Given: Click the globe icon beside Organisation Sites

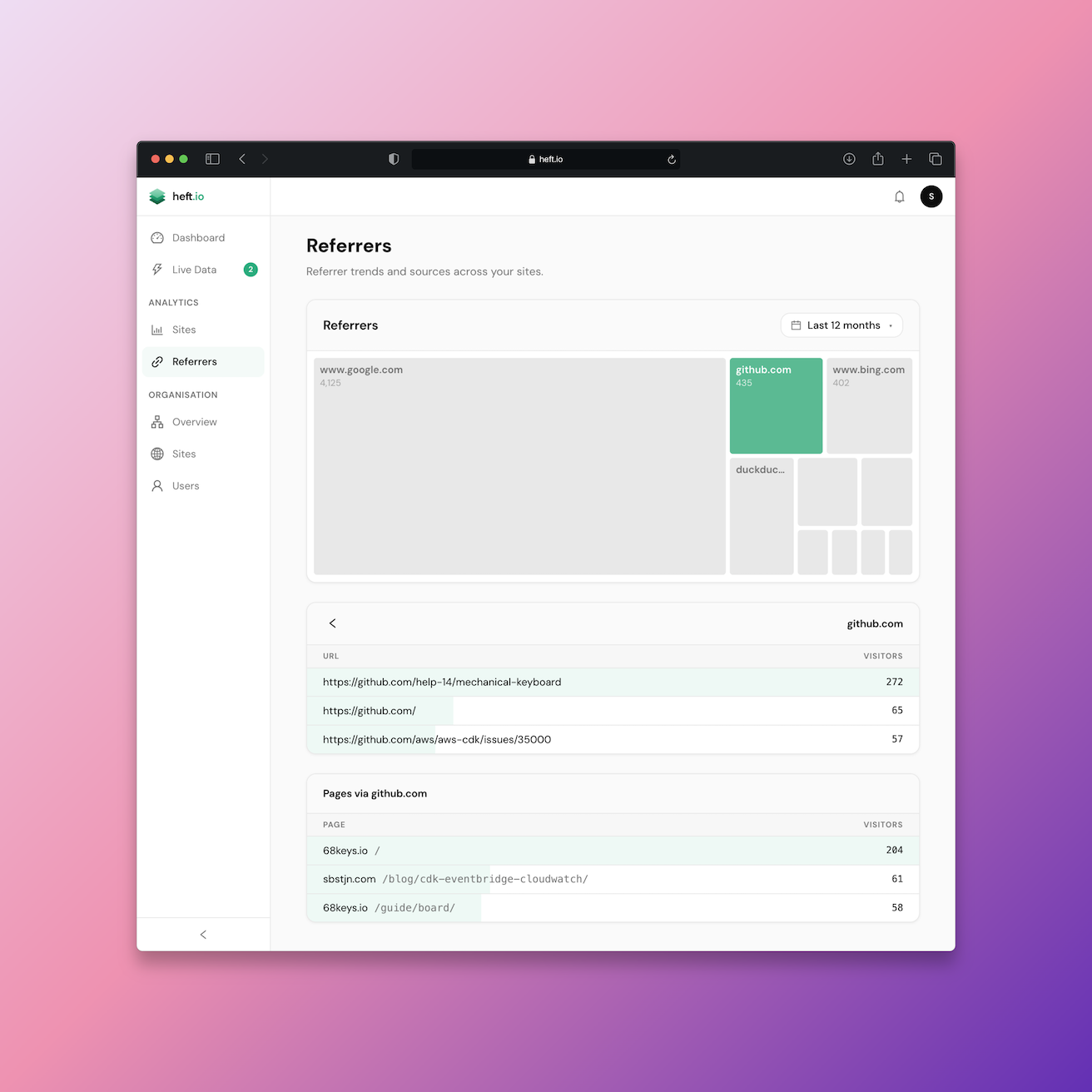Looking at the screenshot, I should click(157, 454).
